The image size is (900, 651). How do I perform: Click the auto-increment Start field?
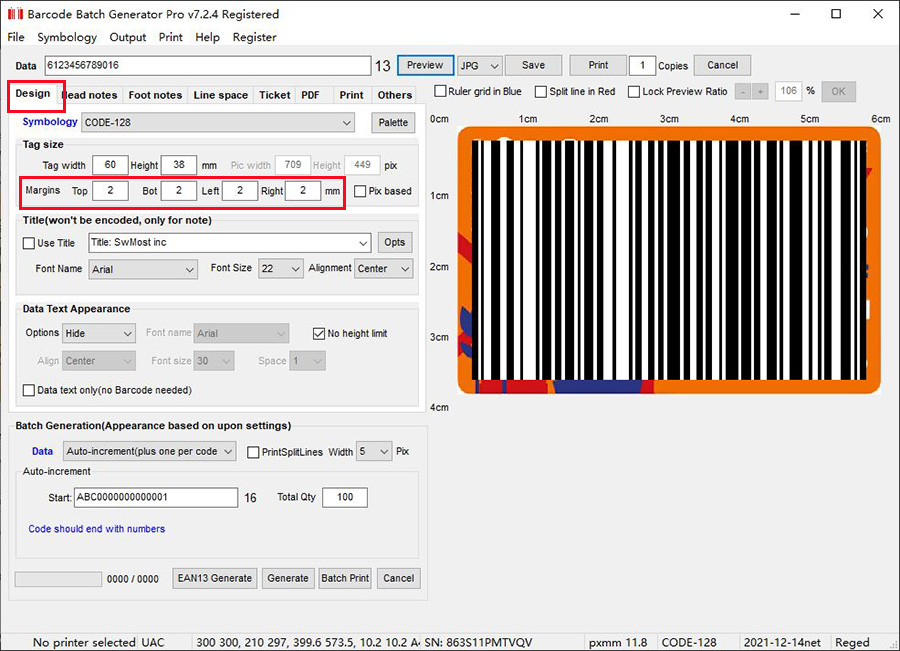tap(156, 498)
